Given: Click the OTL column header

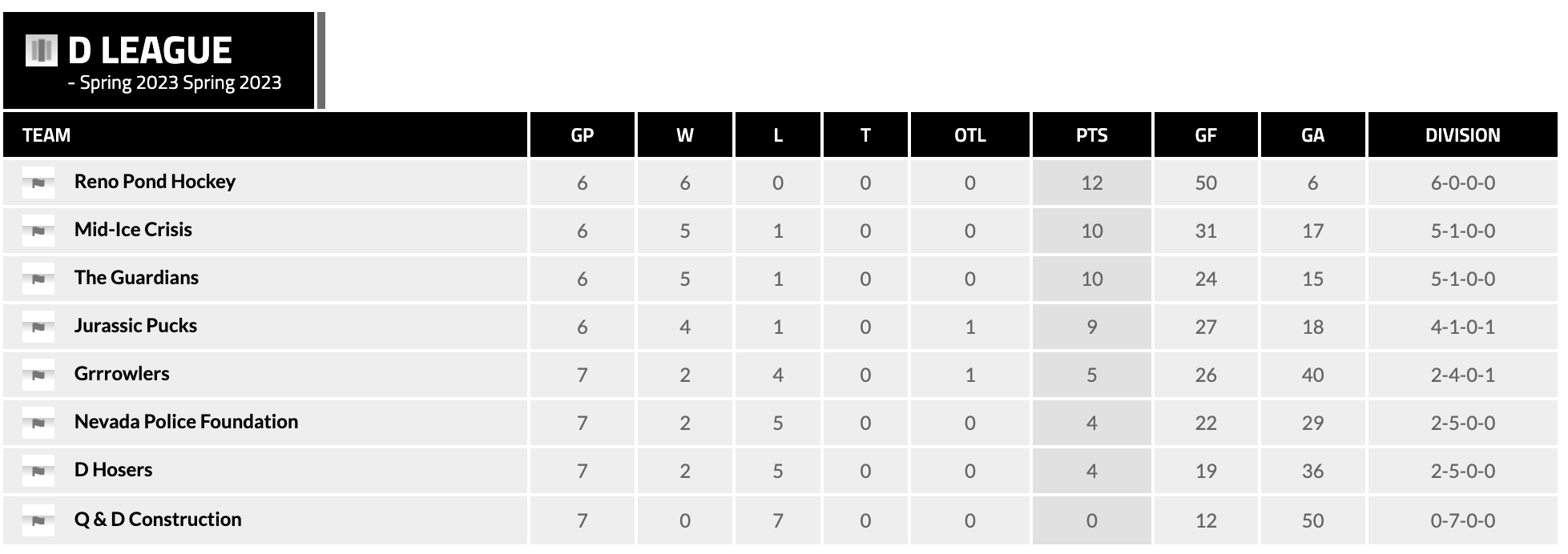Looking at the screenshot, I should pyautogui.click(x=969, y=135).
